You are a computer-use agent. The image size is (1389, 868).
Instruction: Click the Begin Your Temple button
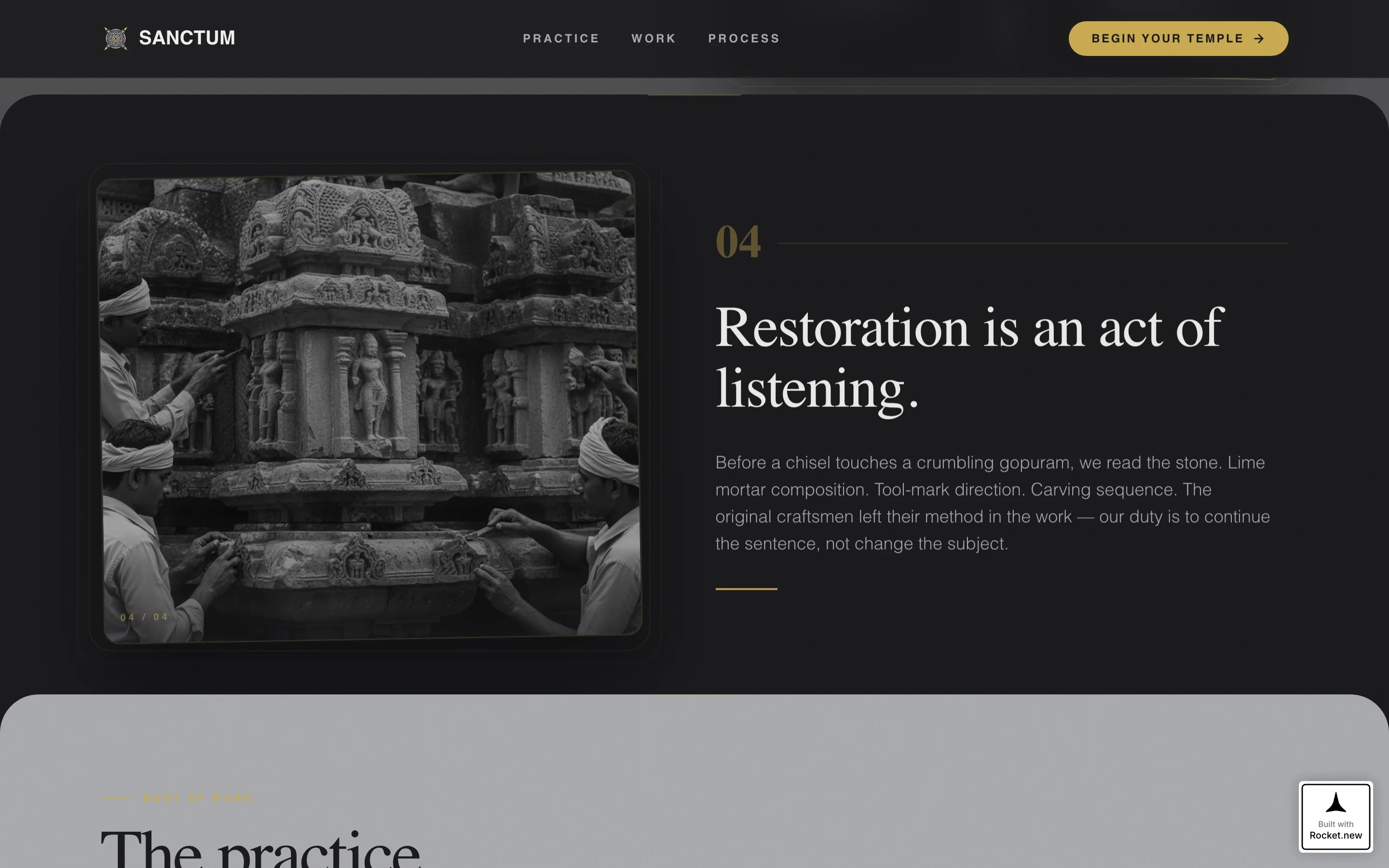1178,39
